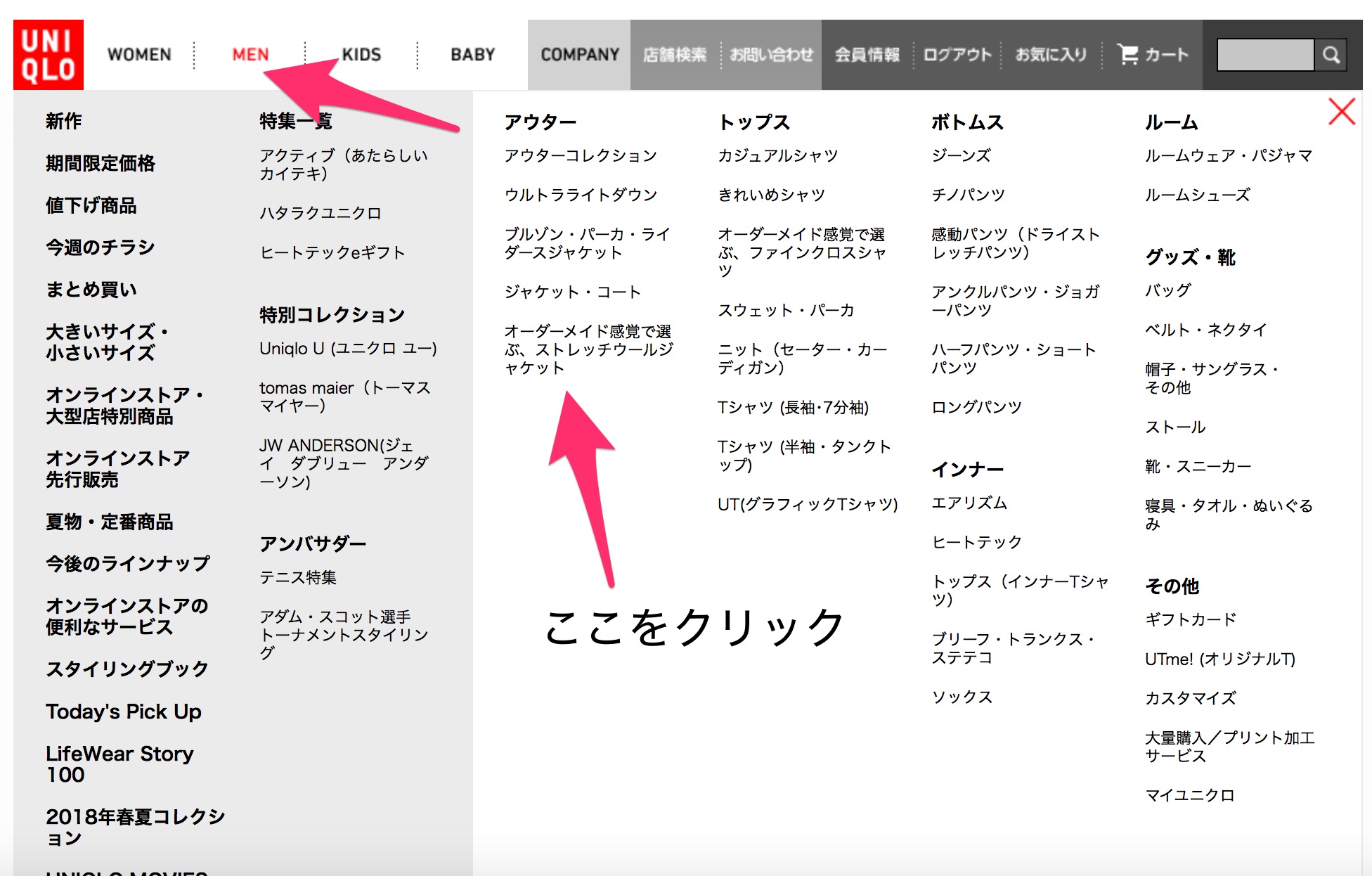Open ベルト・ネクタイ link
Screen dimensions: 1372x876
(1206, 330)
